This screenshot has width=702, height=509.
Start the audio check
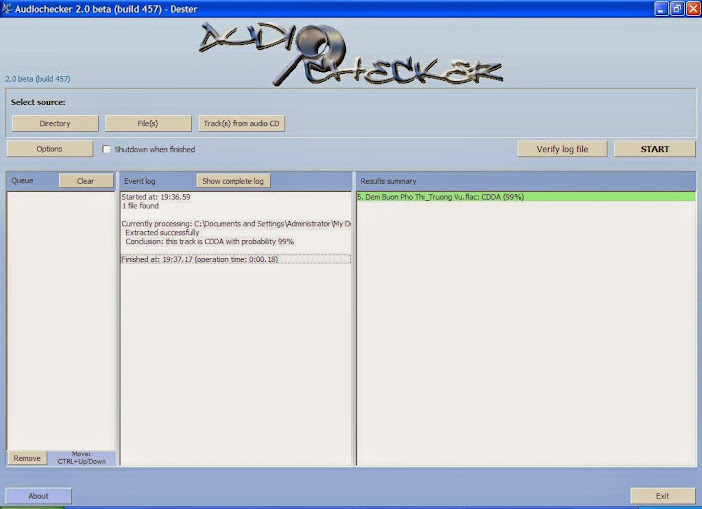(x=655, y=149)
